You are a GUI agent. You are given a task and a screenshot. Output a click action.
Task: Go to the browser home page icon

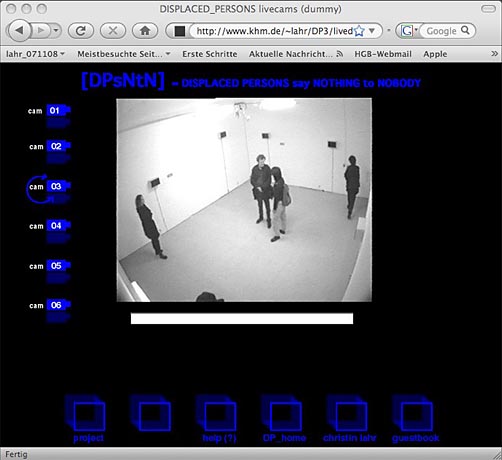145,31
